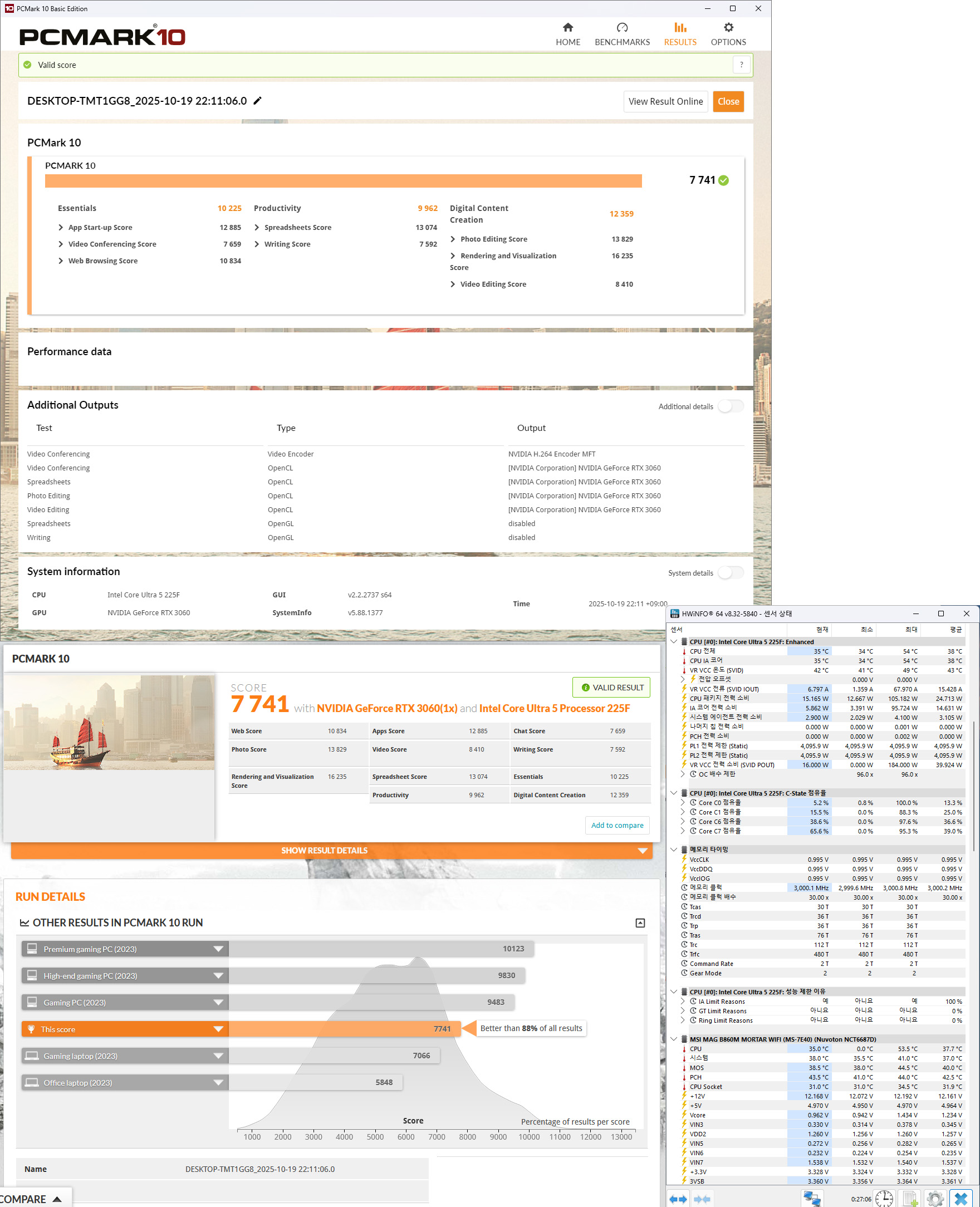980x1207 pixels.
Task: Open High-end gaming PC (2023) dropdown arrow
Action: pyautogui.click(x=218, y=975)
